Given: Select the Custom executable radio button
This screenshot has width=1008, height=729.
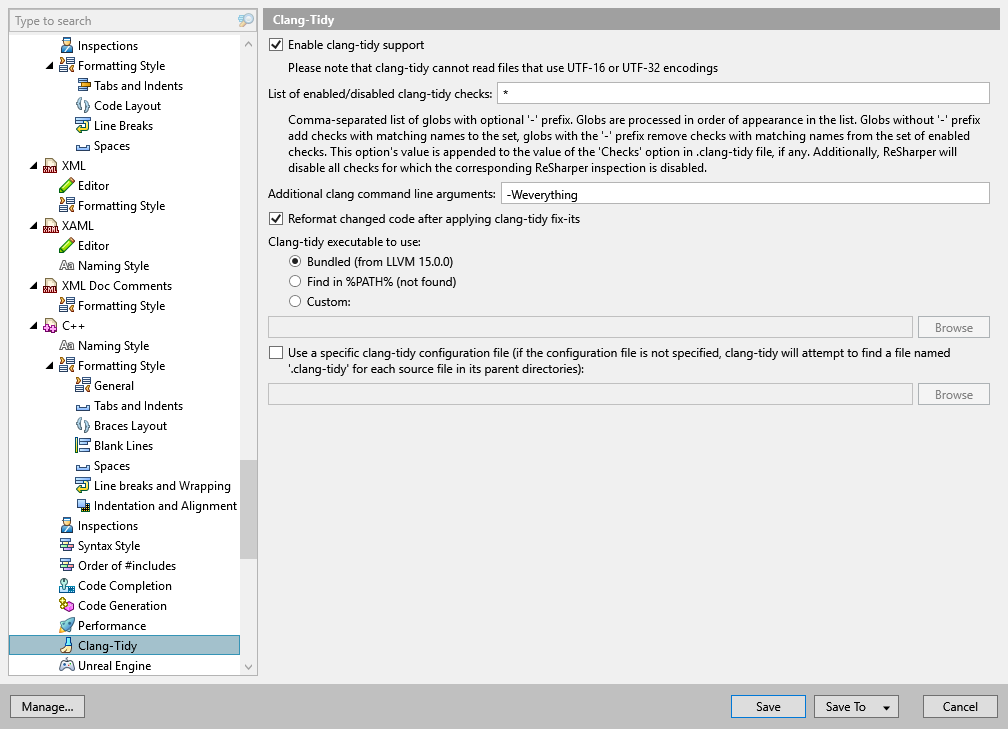Looking at the screenshot, I should pos(297,301).
